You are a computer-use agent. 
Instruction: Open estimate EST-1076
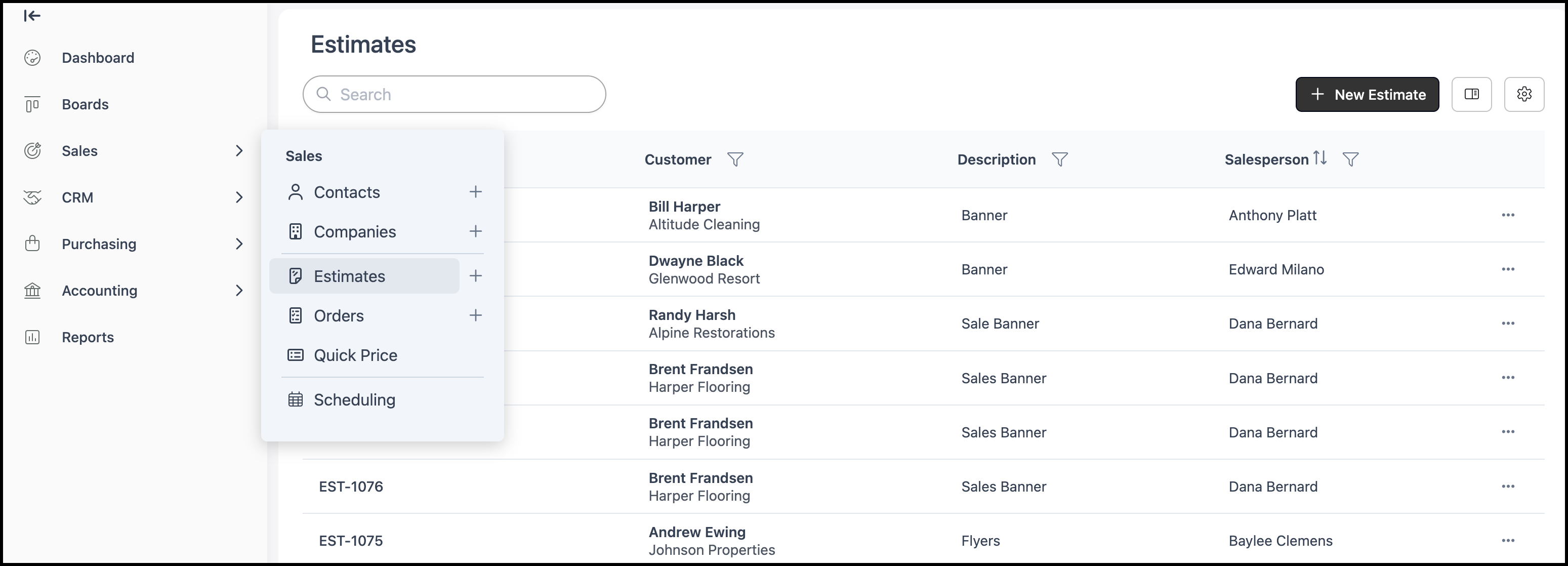[351, 487]
